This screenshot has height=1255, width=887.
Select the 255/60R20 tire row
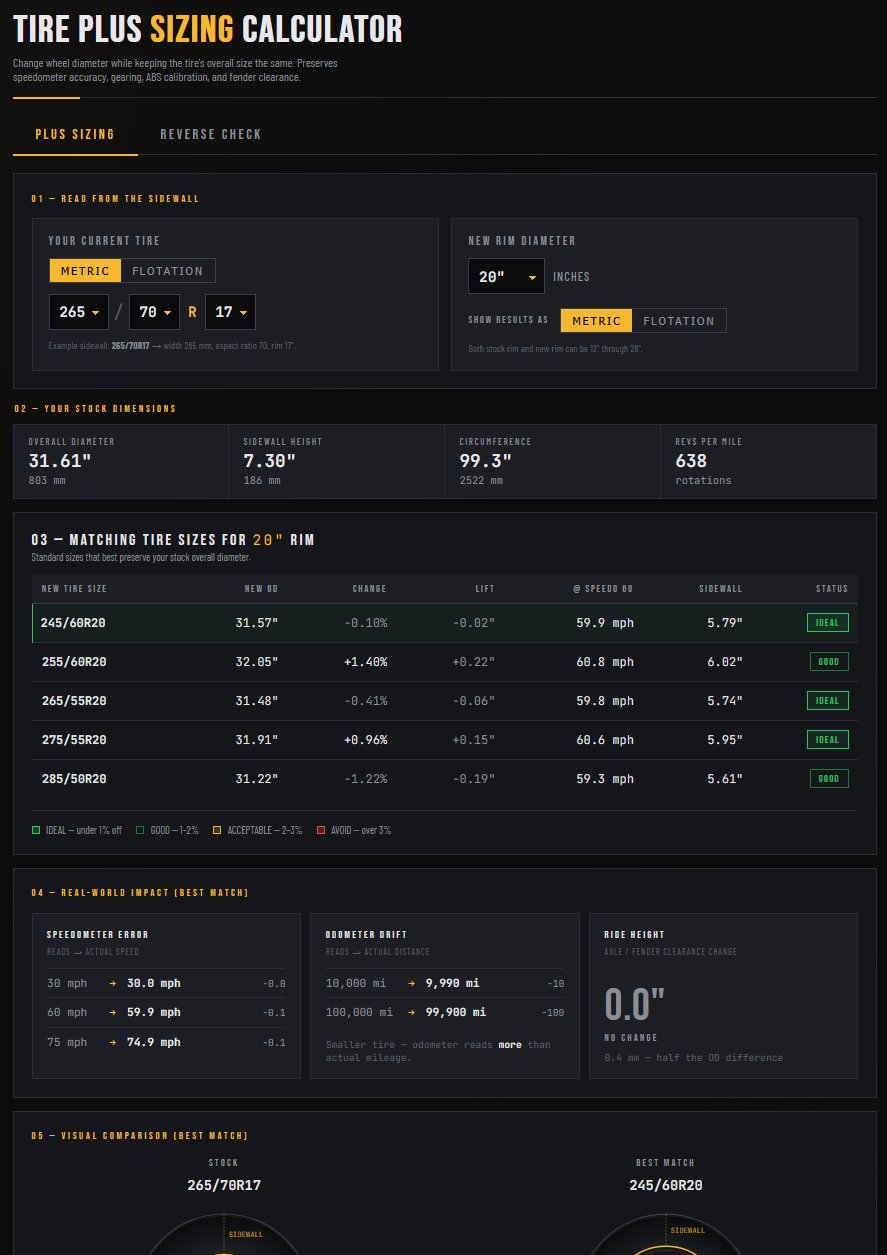click(x=445, y=662)
